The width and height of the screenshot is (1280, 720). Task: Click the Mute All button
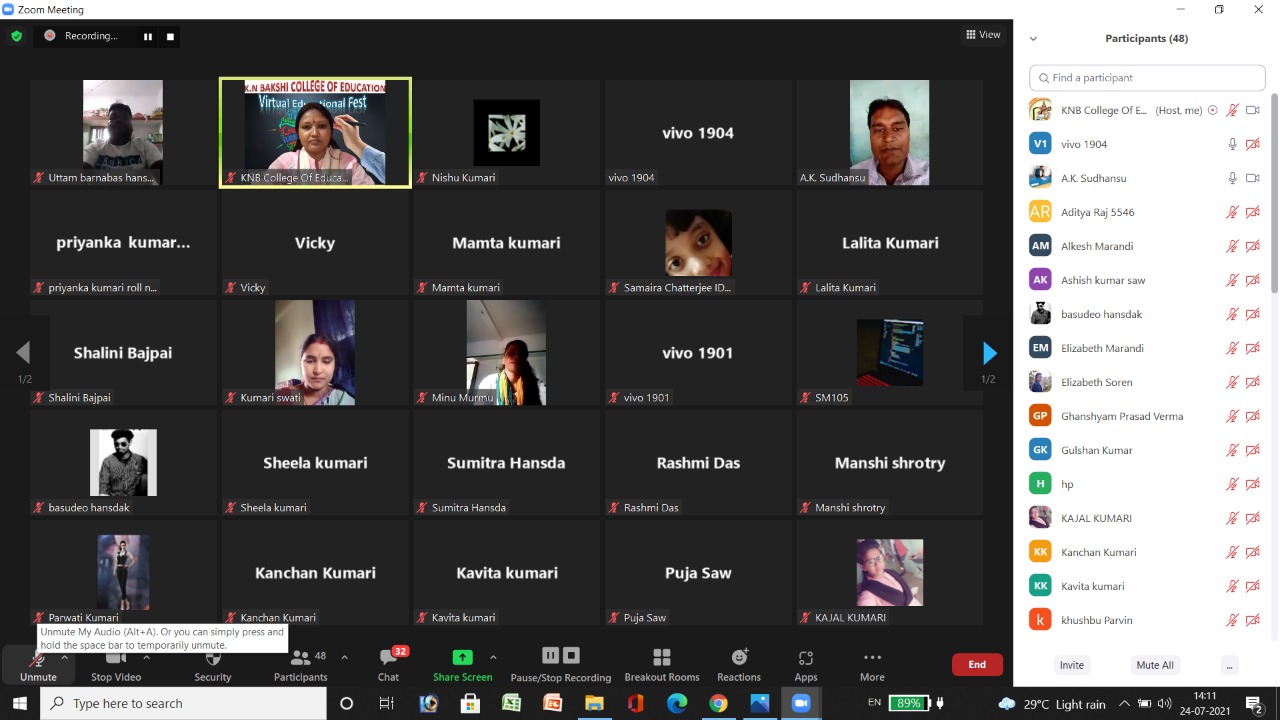click(1154, 665)
